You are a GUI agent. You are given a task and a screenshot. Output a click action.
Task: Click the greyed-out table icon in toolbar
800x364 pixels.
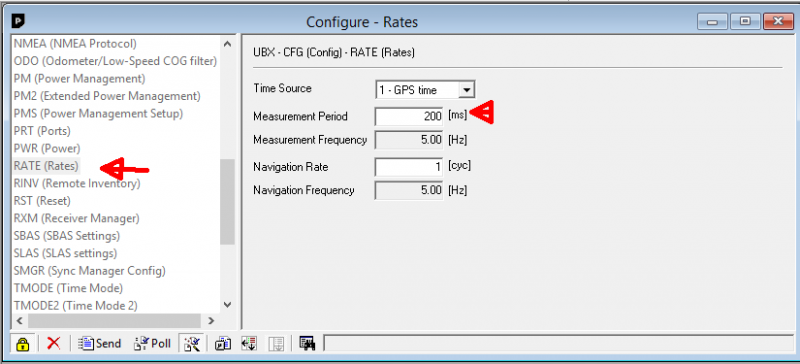276,344
